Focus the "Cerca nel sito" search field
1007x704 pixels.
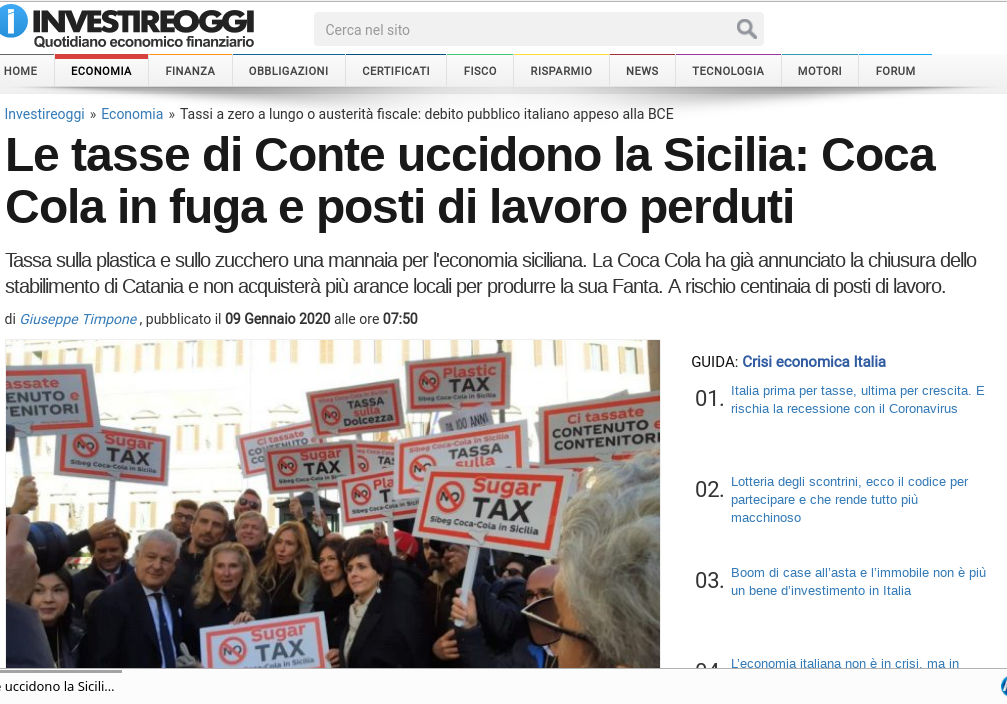tap(527, 30)
